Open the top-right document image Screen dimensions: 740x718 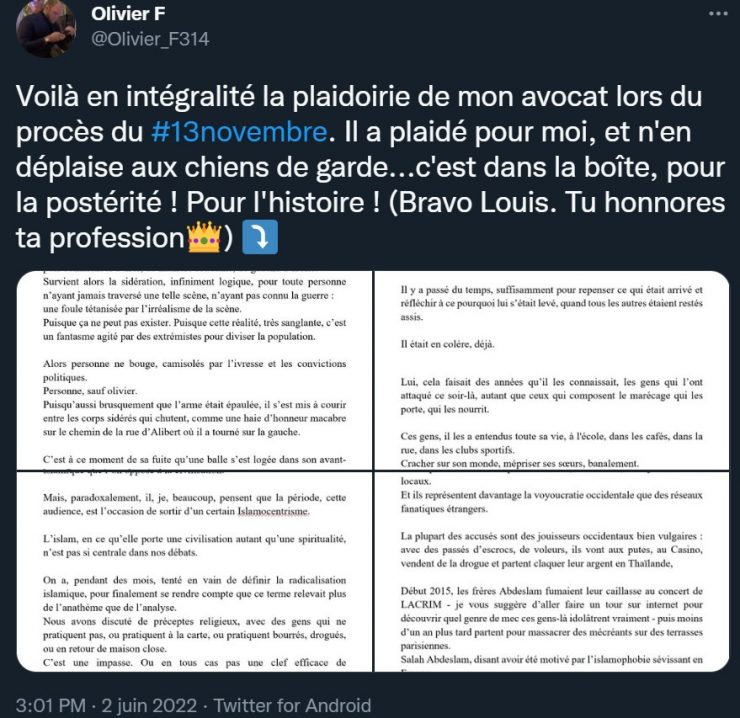(x=552, y=371)
